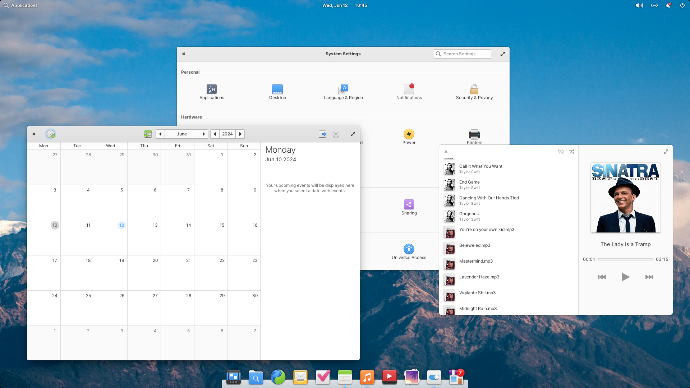
Task: Open session power menu in panel
Action: click(x=682, y=5)
